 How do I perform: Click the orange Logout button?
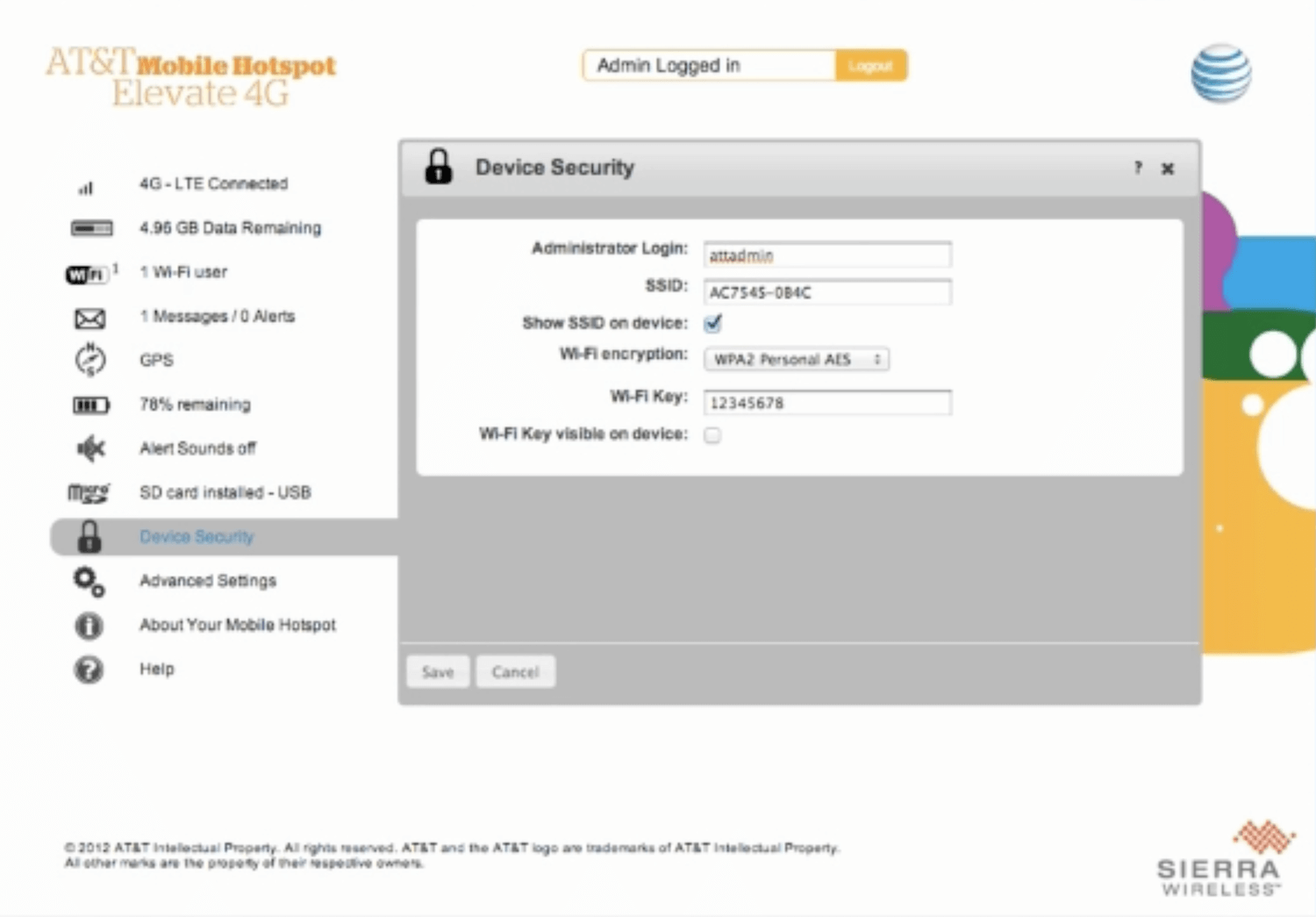click(x=870, y=66)
